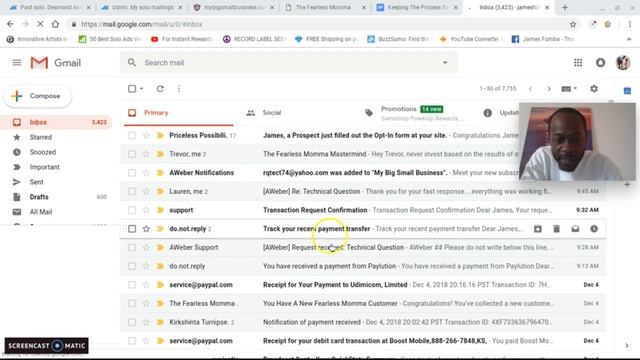Image resolution: width=640 pixels, height=360 pixels.
Task: Open the More options three-dot menu
Action: point(179,89)
